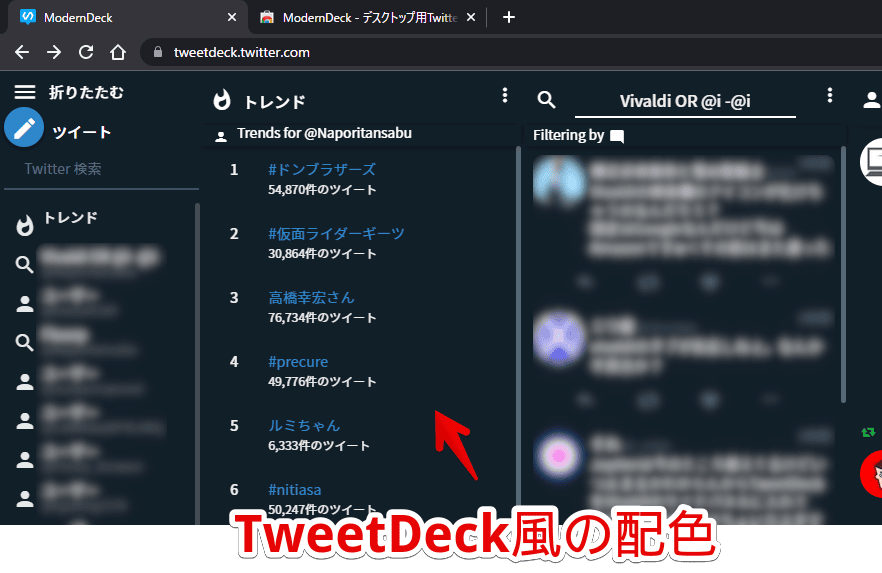This screenshot has height=573, width=882.
Task: Click the first tweet's avatar in search column
Action: point(559,181)
